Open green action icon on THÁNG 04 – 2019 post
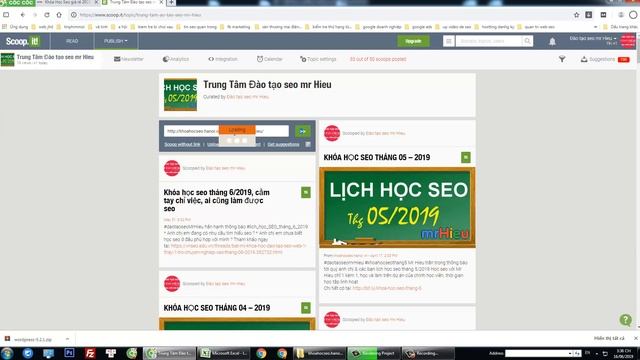This screenshot has height=360, width=640. [306, 308]
